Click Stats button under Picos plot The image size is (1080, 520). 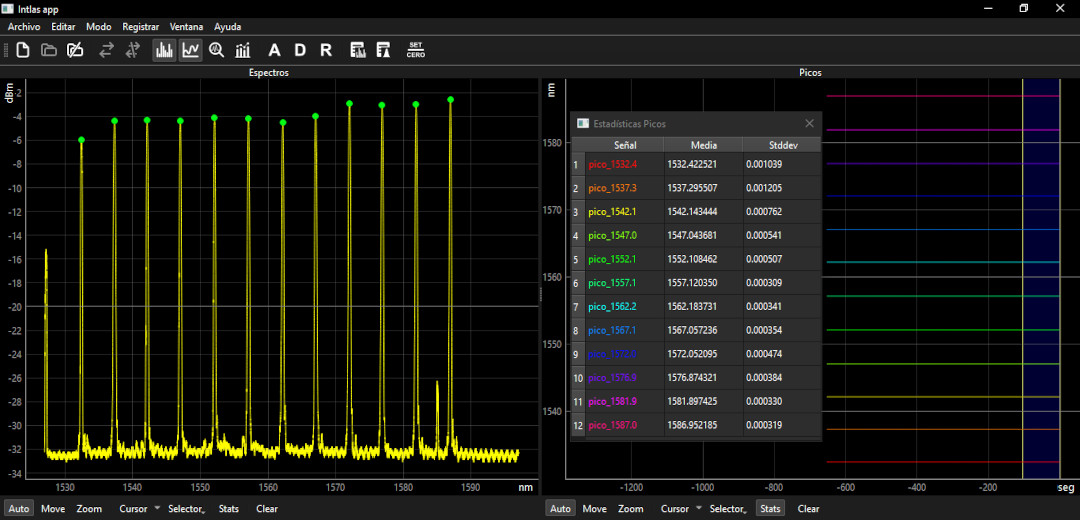[x=770, y=509]
